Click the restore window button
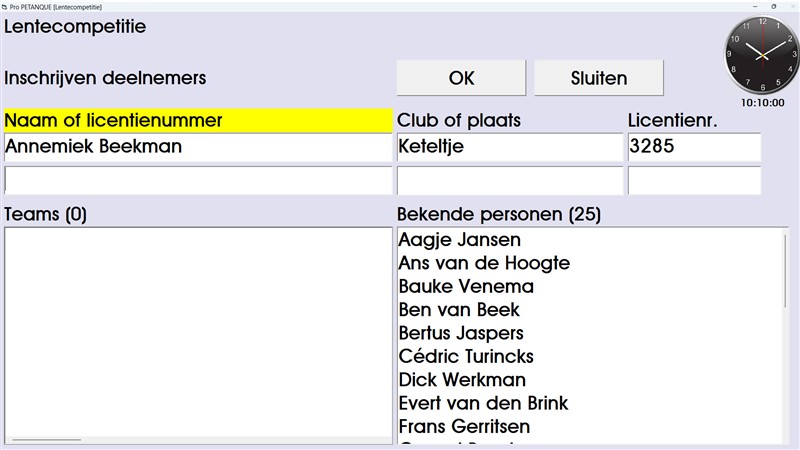 773,6
